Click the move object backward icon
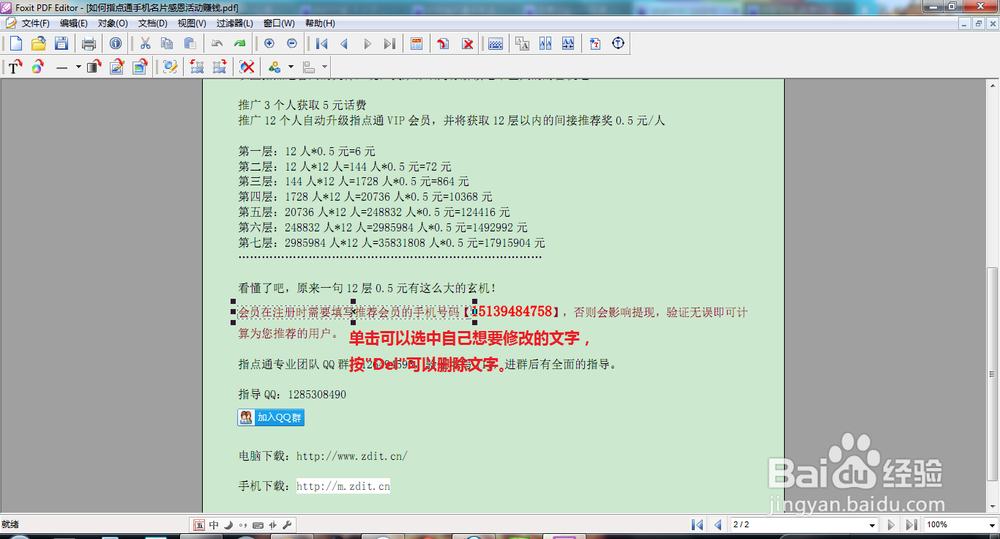The height and width of the screenshot is (539, 1000). point(197,66)
